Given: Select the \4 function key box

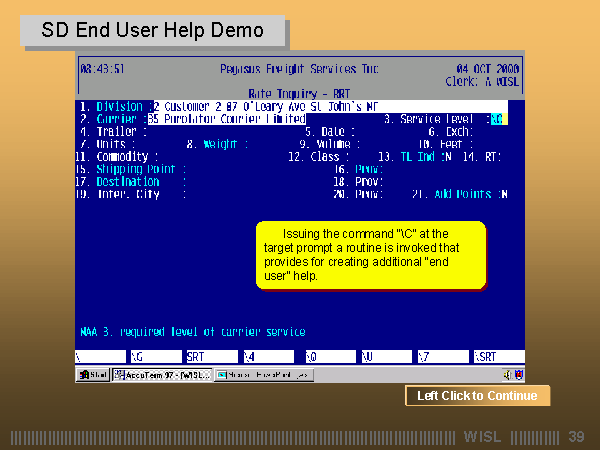Looking at the screenshot, I should [270, 356].
